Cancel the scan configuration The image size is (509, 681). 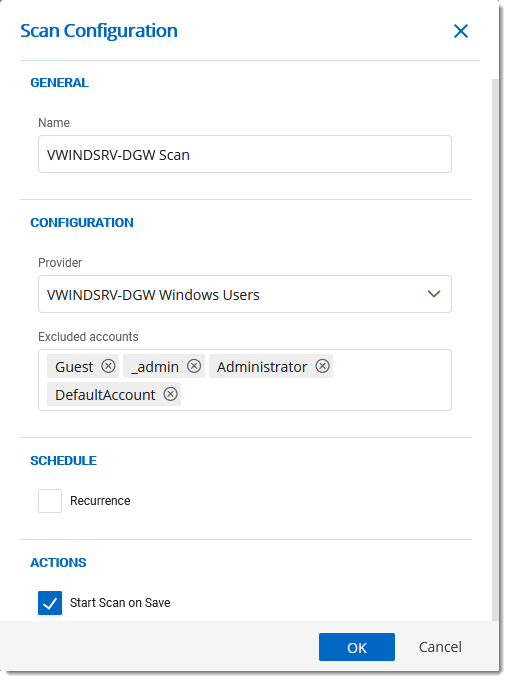pos(440,647)
